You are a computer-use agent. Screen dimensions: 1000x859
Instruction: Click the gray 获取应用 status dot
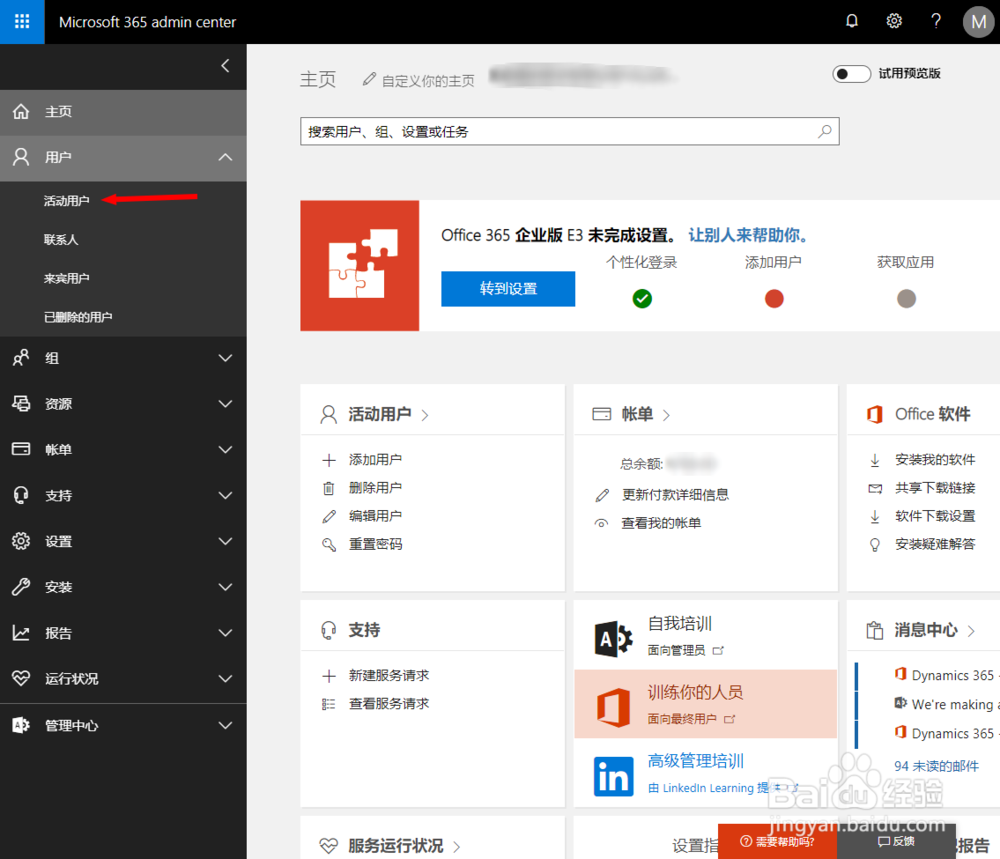[x=906, y=298]
